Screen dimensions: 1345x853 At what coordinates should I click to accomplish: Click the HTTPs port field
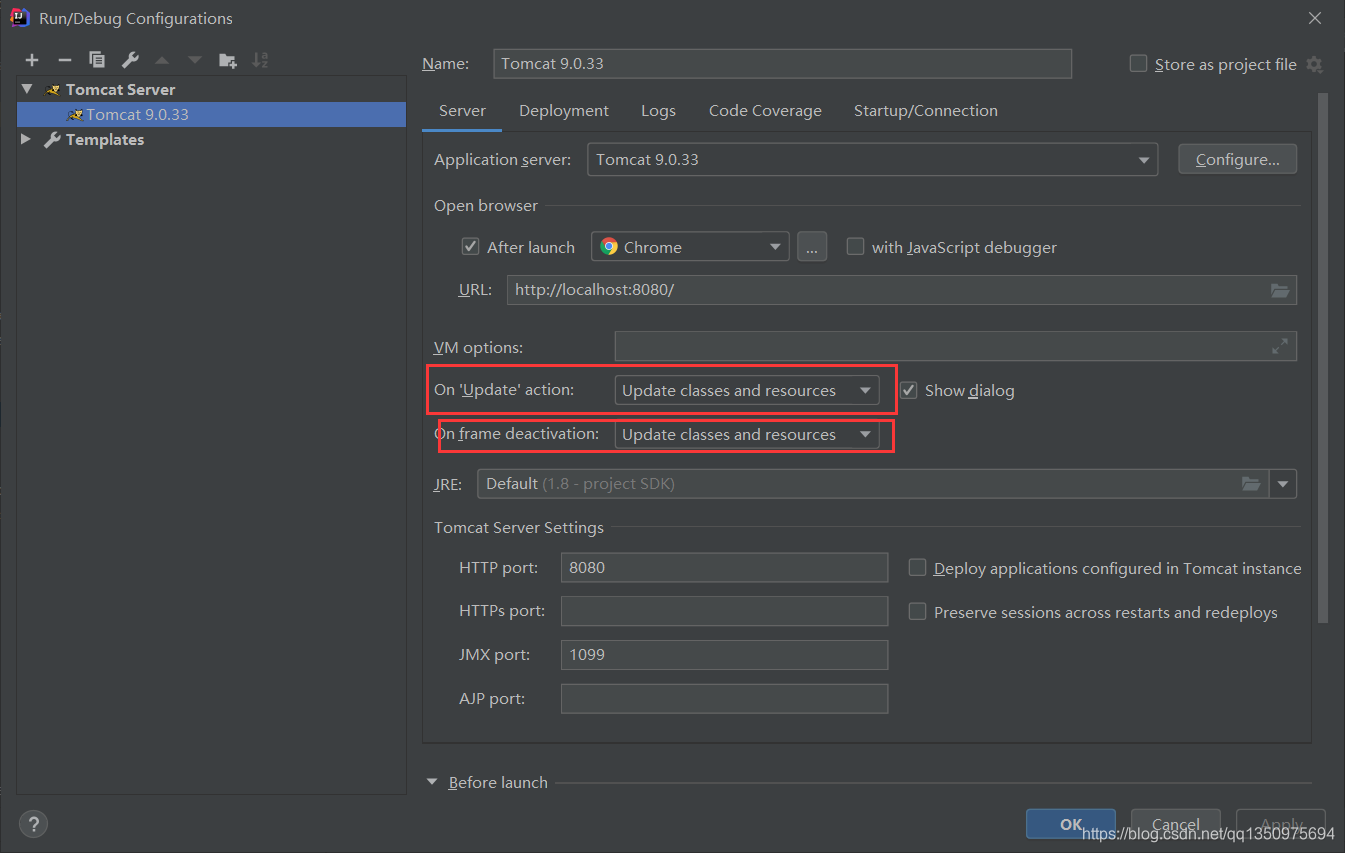pos(724,611)
